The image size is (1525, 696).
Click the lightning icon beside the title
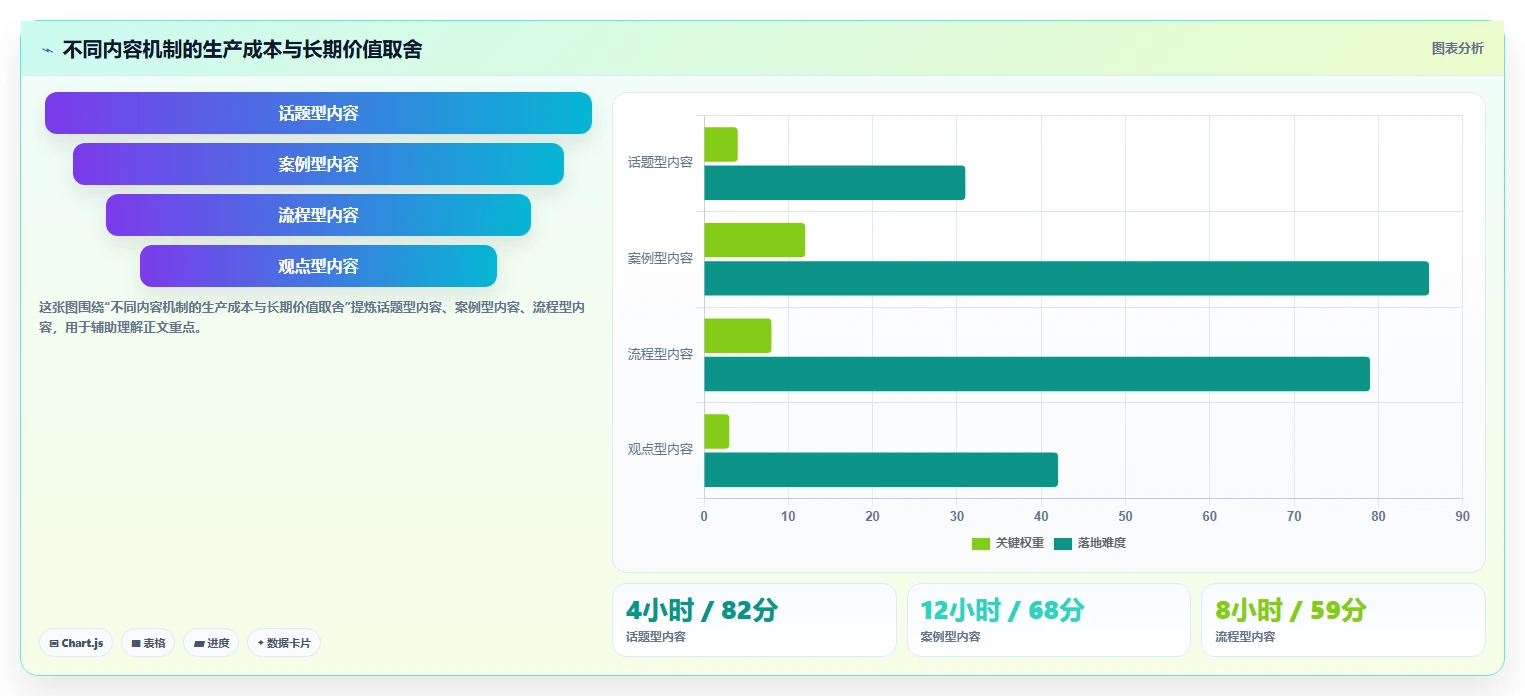pos(47,50)
